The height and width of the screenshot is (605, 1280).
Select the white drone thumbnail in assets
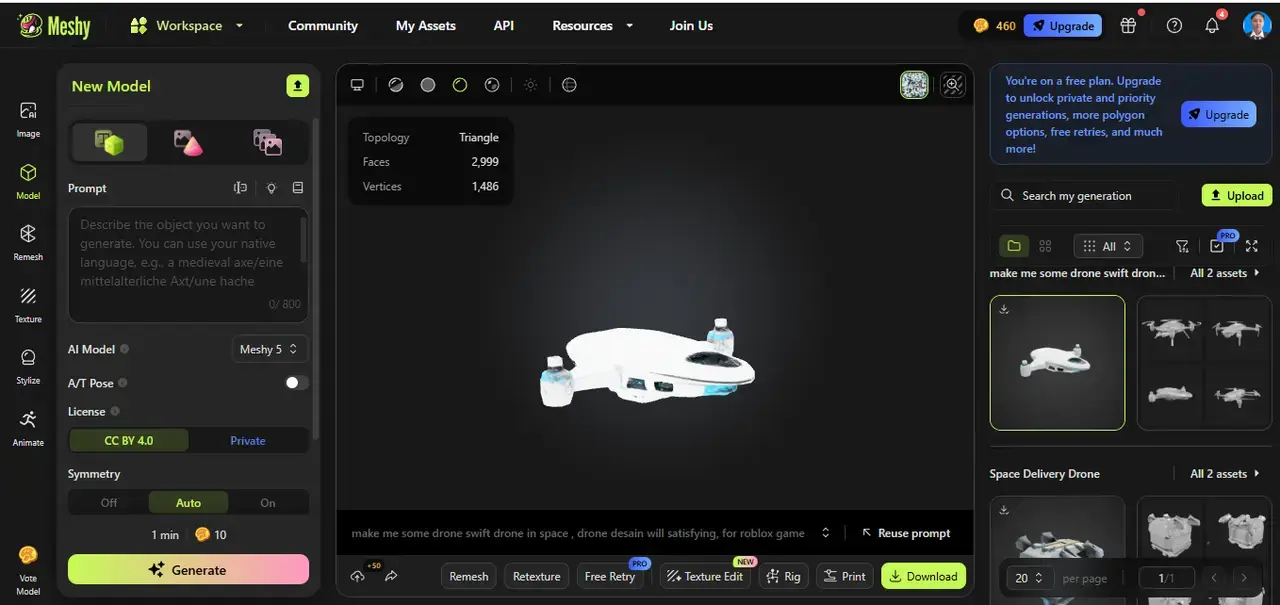1057,362
